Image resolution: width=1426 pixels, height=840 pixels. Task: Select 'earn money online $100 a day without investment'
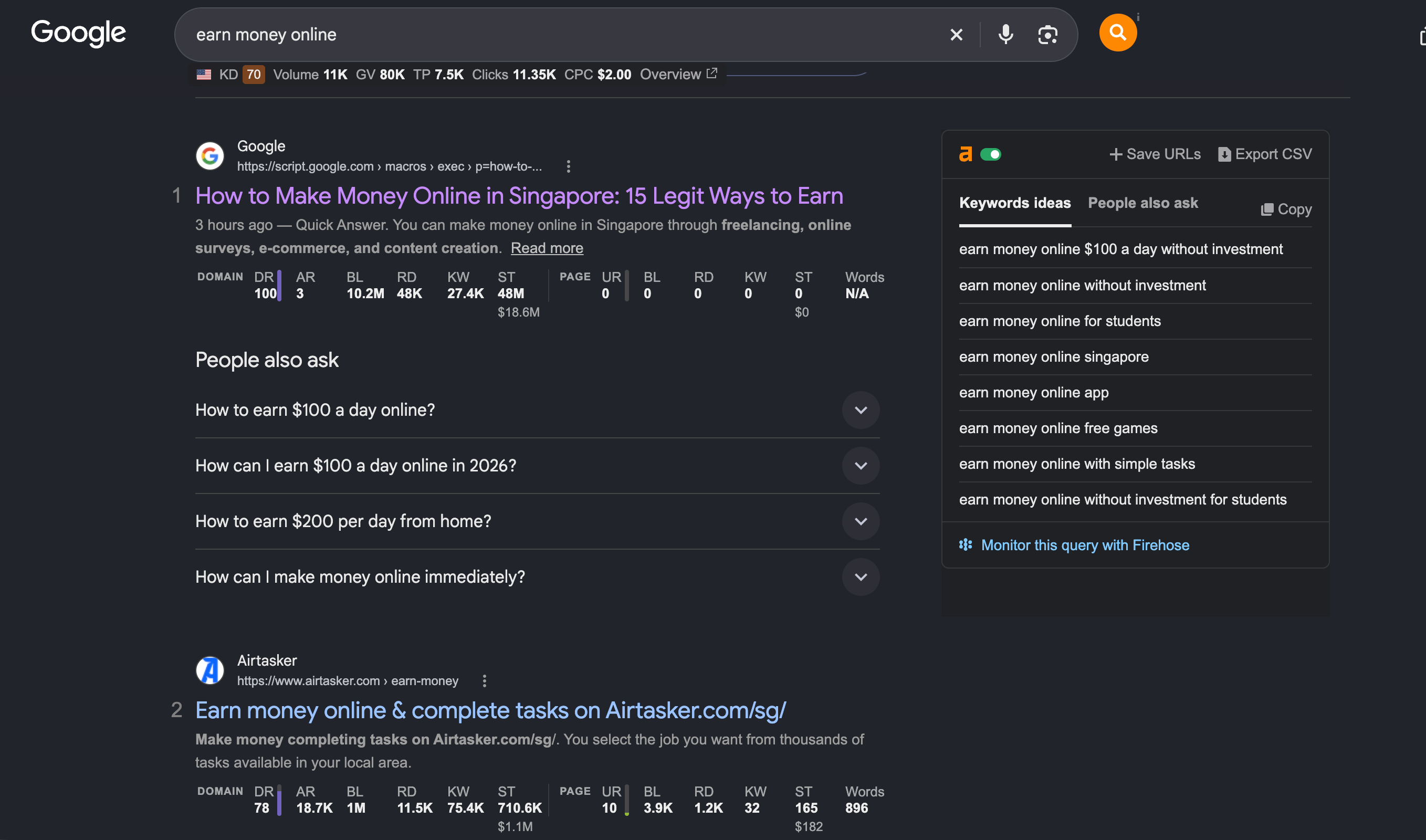(1121, 249)
